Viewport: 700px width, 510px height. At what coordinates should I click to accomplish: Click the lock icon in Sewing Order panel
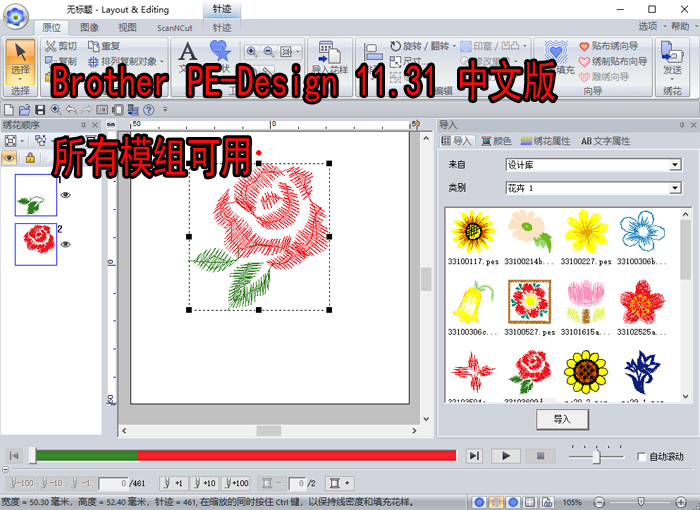click(30, 157)
